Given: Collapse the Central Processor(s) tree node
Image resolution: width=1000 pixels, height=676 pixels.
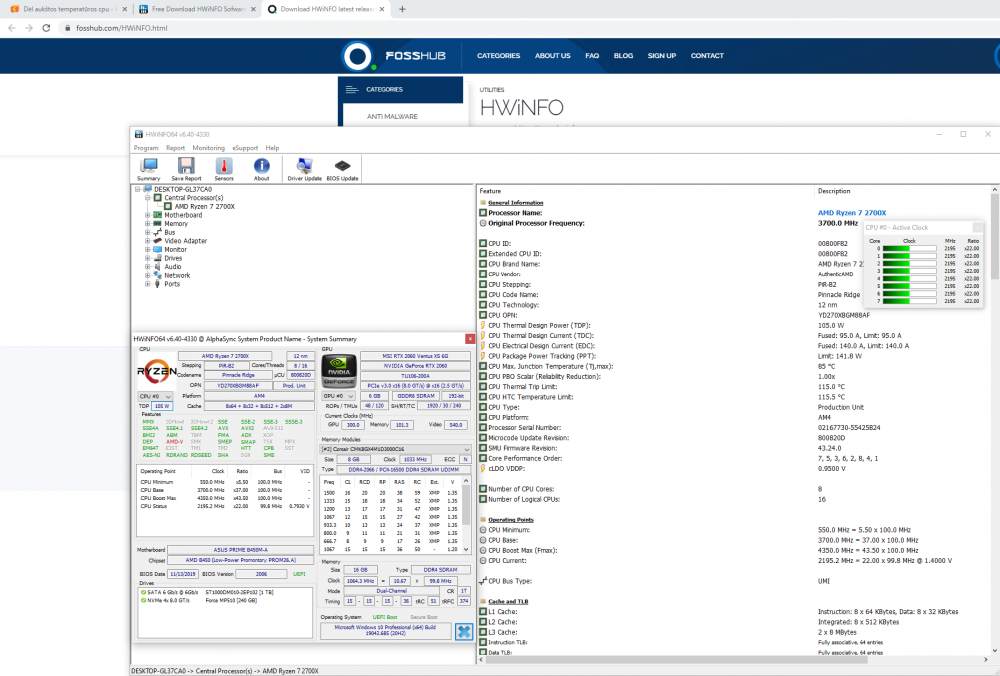Looking at the screenshot, I should pyautogui.click(x=148, y=198).
